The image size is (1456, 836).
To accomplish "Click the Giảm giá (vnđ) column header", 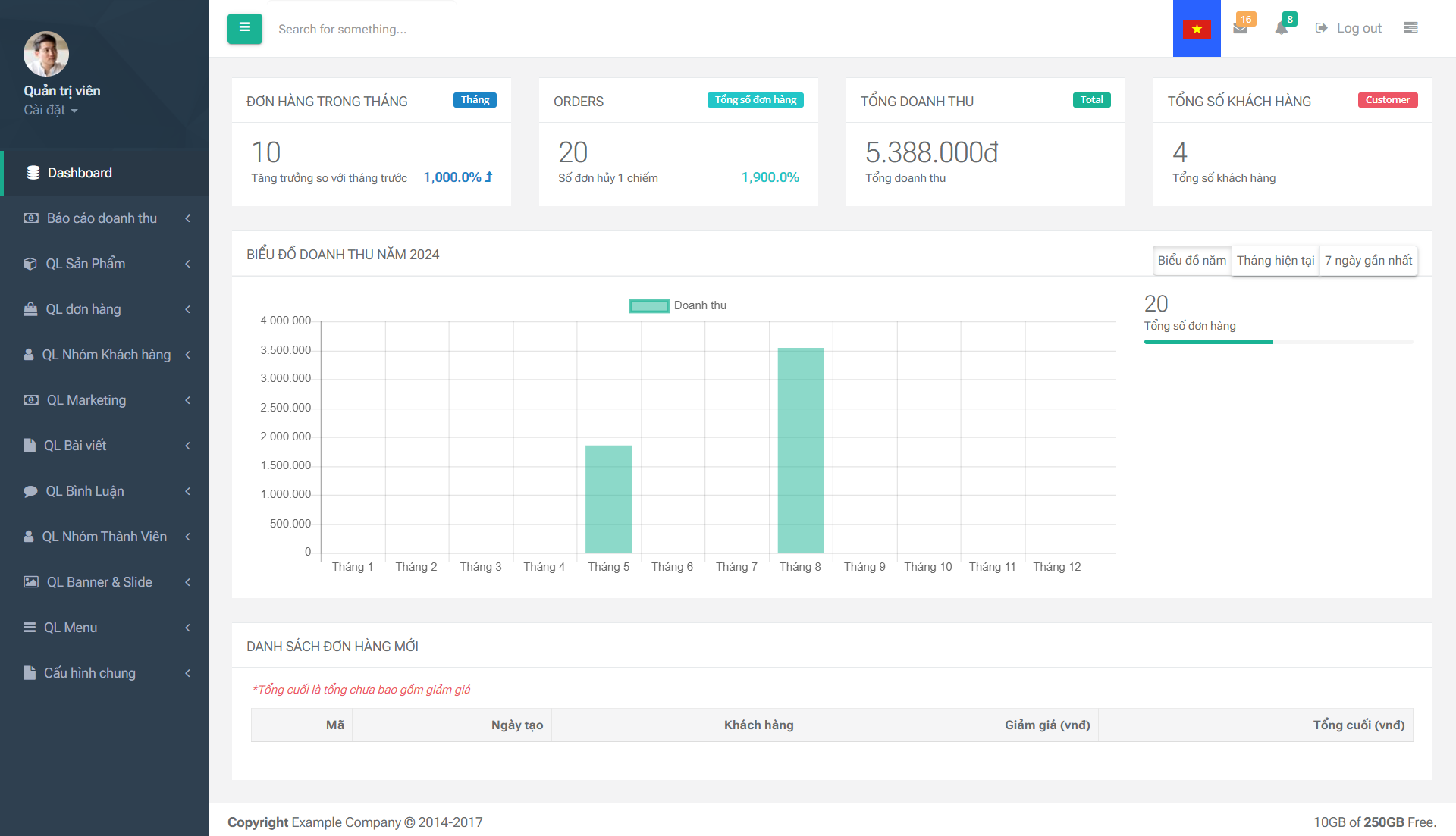I will point(950,725).
